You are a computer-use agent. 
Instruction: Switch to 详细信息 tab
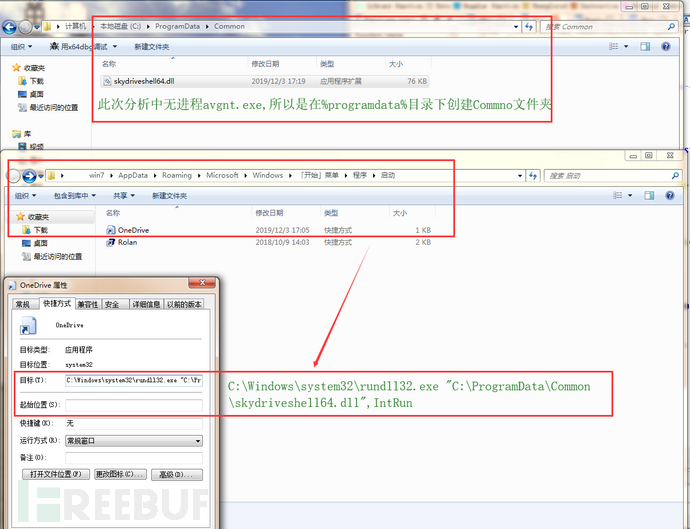146,305
